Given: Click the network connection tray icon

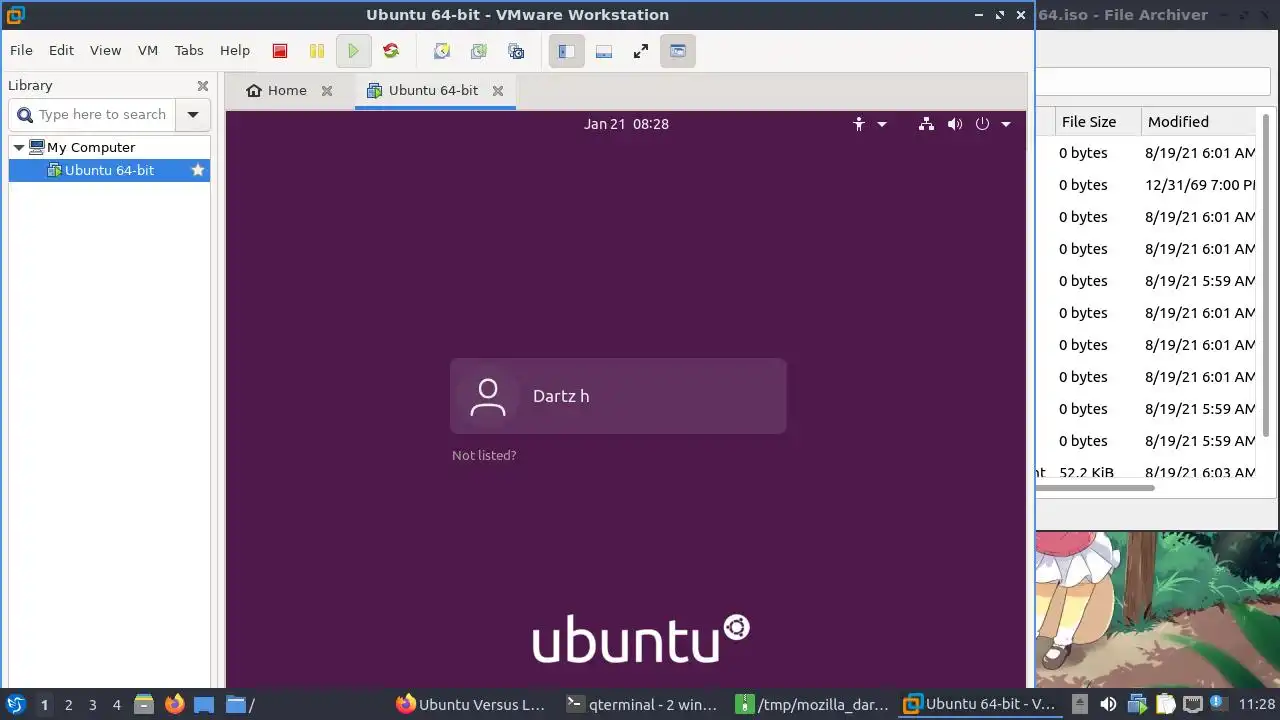Looking at the screenshot, I should (1193, 705).
